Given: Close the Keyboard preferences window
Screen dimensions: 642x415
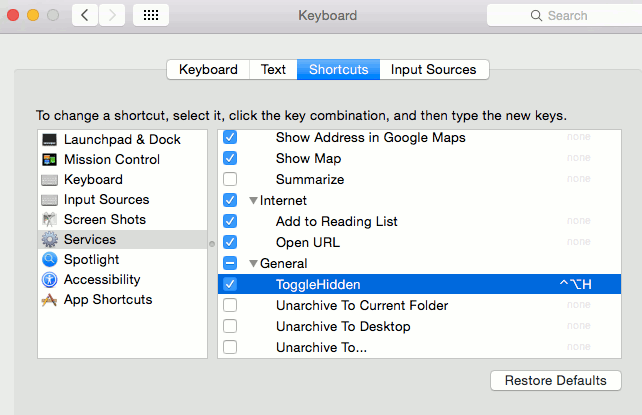Looking at the screenshot, I should [13, 15].
